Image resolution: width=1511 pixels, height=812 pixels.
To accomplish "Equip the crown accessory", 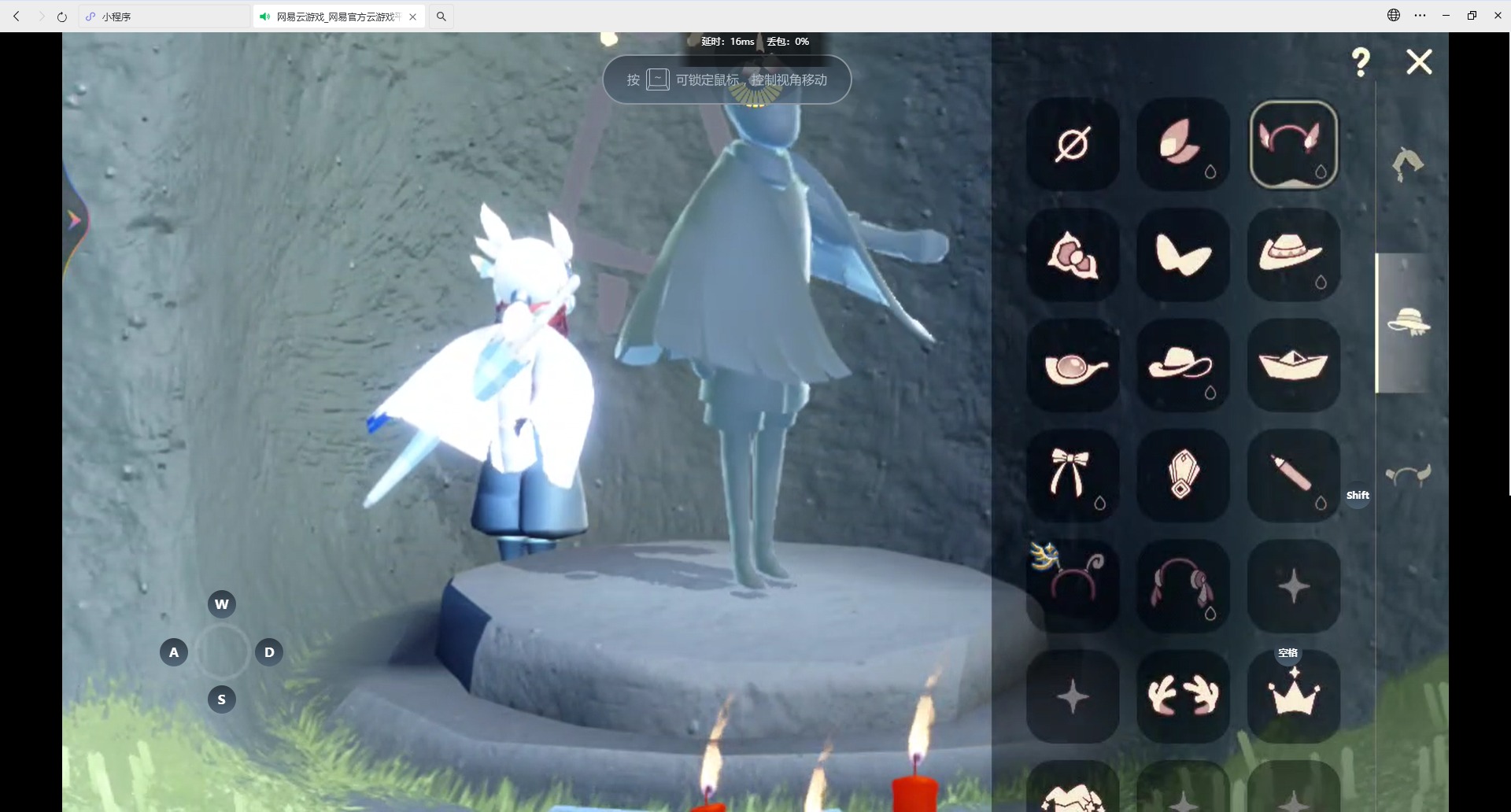I will (x=1294, y=697).
